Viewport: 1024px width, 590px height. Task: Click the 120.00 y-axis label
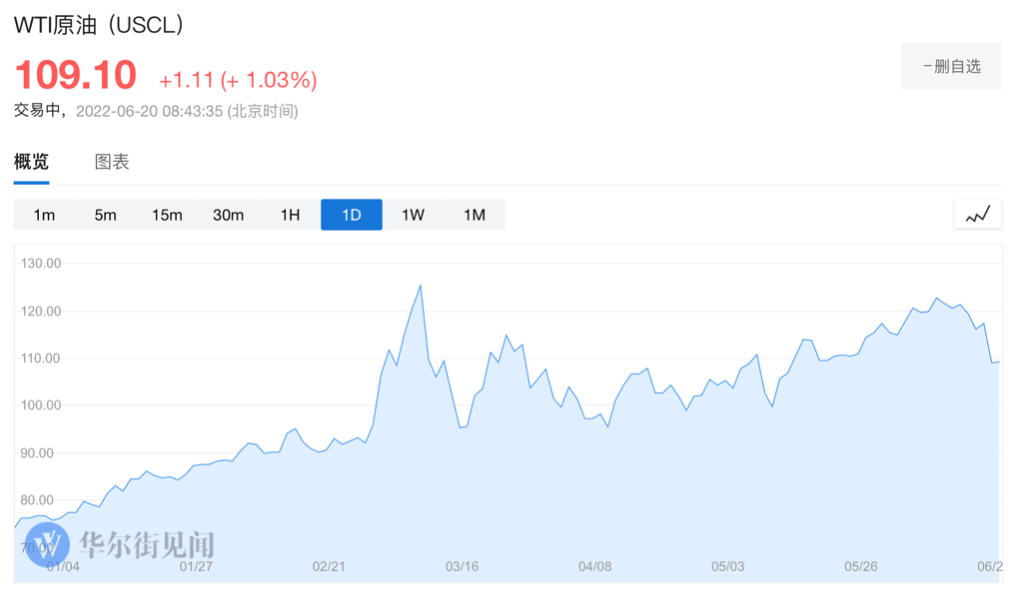[40, 311]
